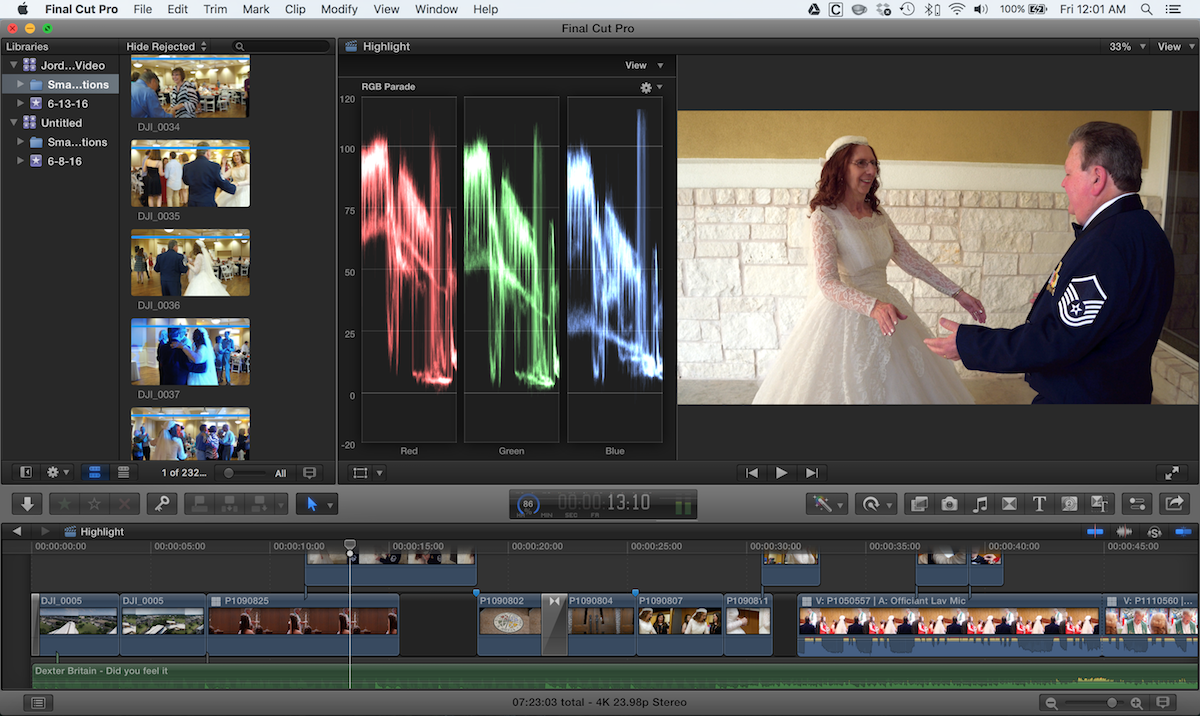Collapse the Jord...Video library

click(14, 65)
